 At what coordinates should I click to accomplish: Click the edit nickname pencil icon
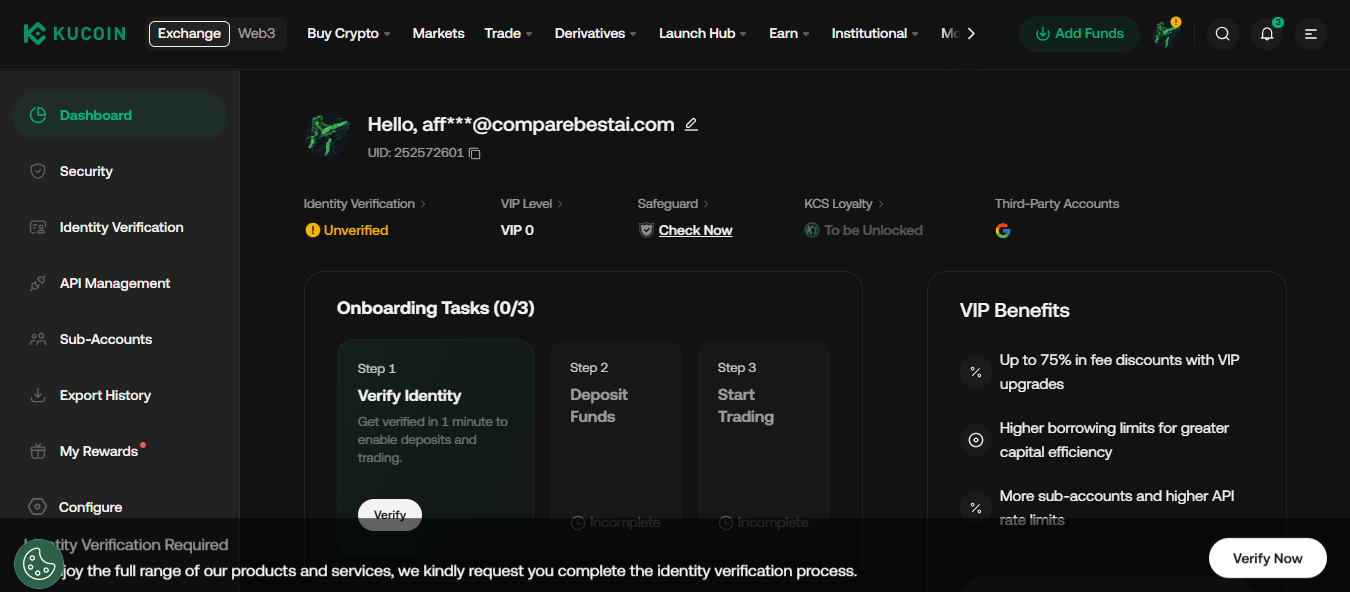[x=691, y=125]
